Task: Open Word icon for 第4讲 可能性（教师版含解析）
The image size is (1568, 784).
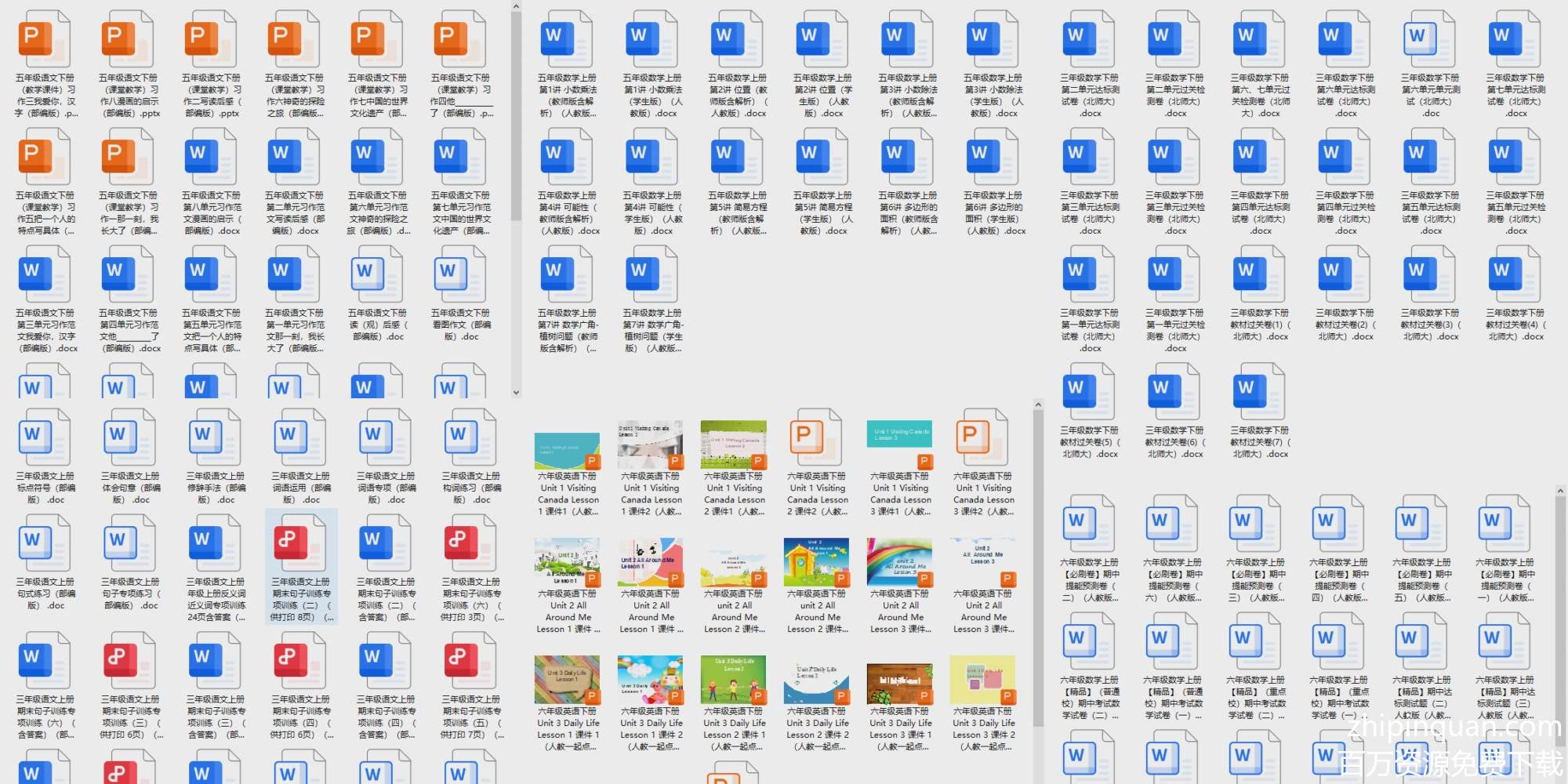Action: [x=568, y=155]
